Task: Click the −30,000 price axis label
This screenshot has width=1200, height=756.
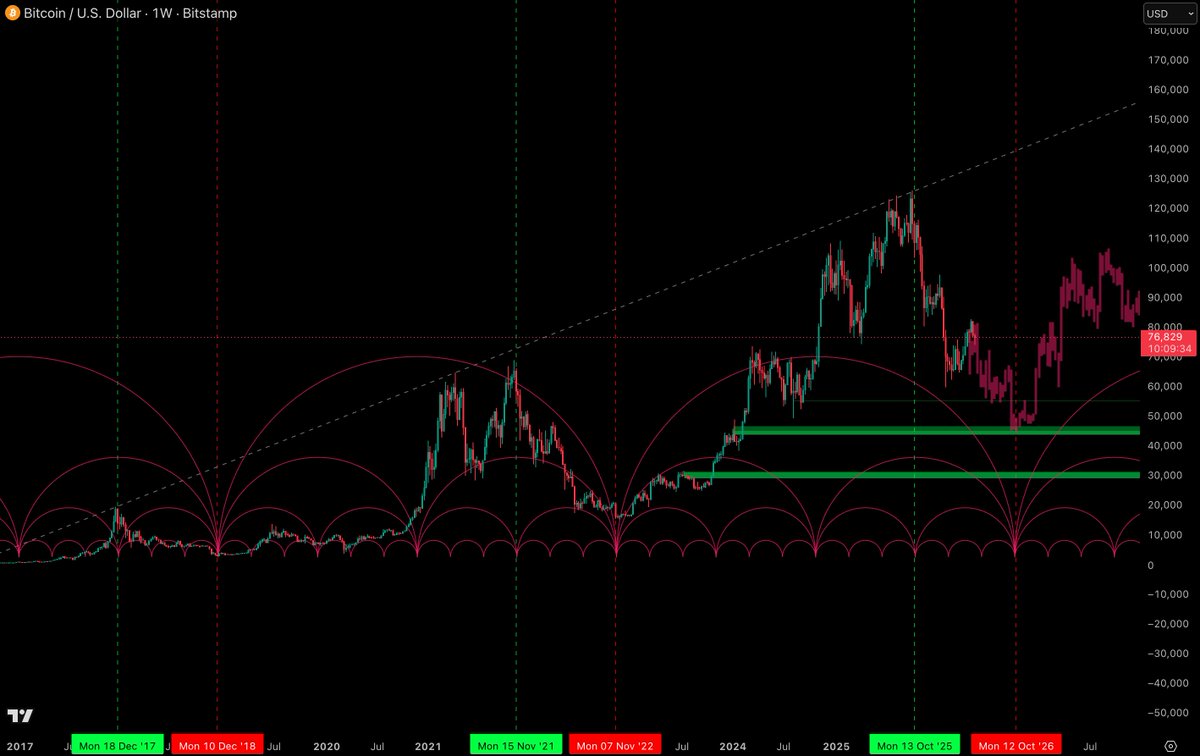Action: pyautogui.click(x=1167, y=654)
